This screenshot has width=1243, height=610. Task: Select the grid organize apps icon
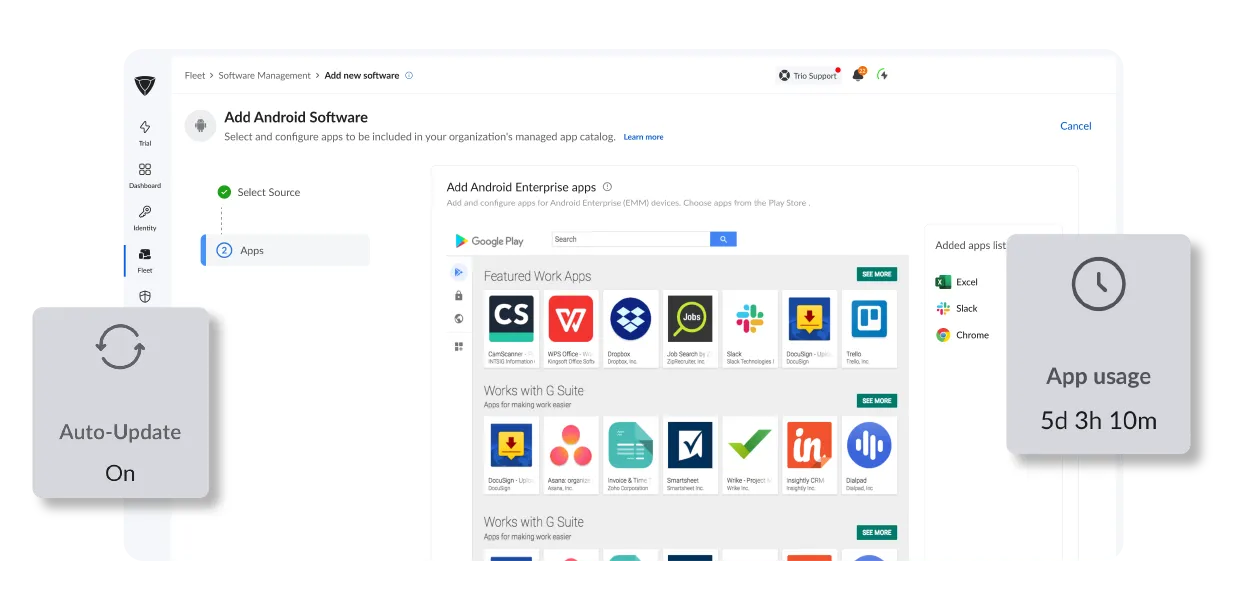(x=459, y=346)
